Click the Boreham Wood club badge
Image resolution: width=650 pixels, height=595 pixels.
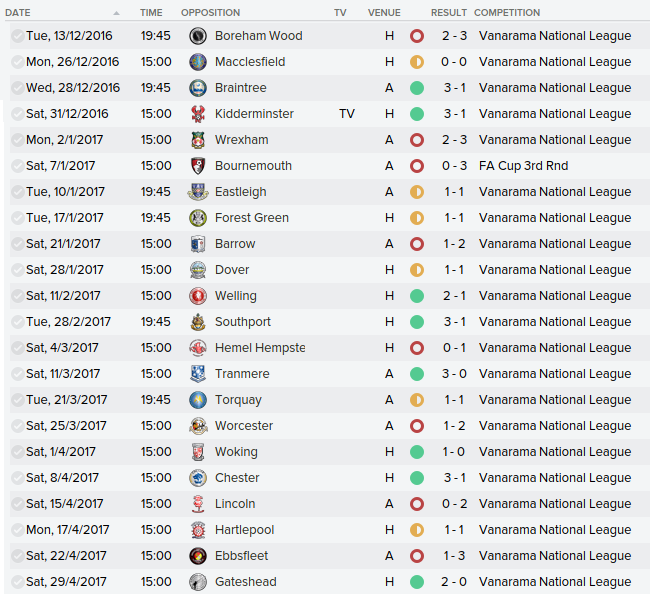coord(198,36)
